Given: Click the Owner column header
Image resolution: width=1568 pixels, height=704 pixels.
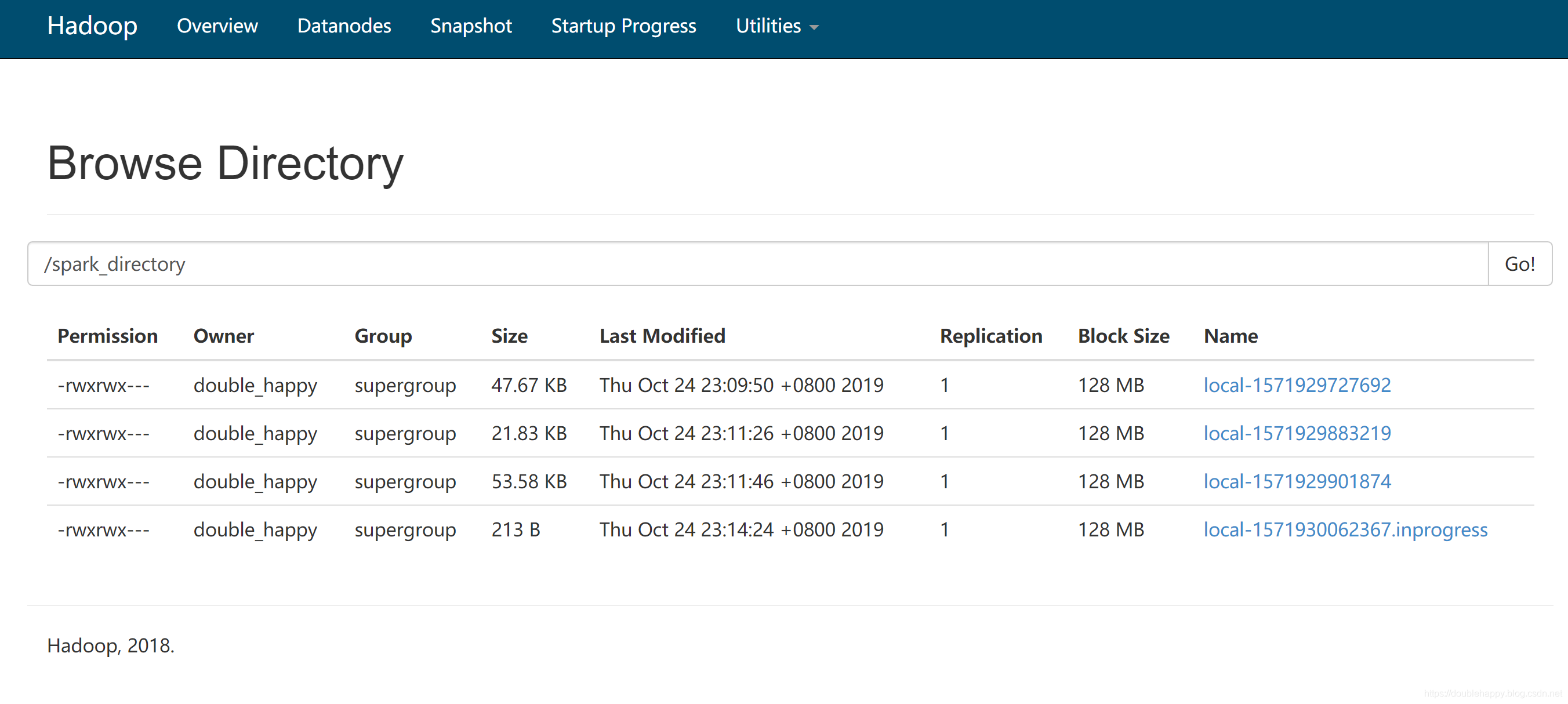Looking at the screenshot, I should click(223, 336).
